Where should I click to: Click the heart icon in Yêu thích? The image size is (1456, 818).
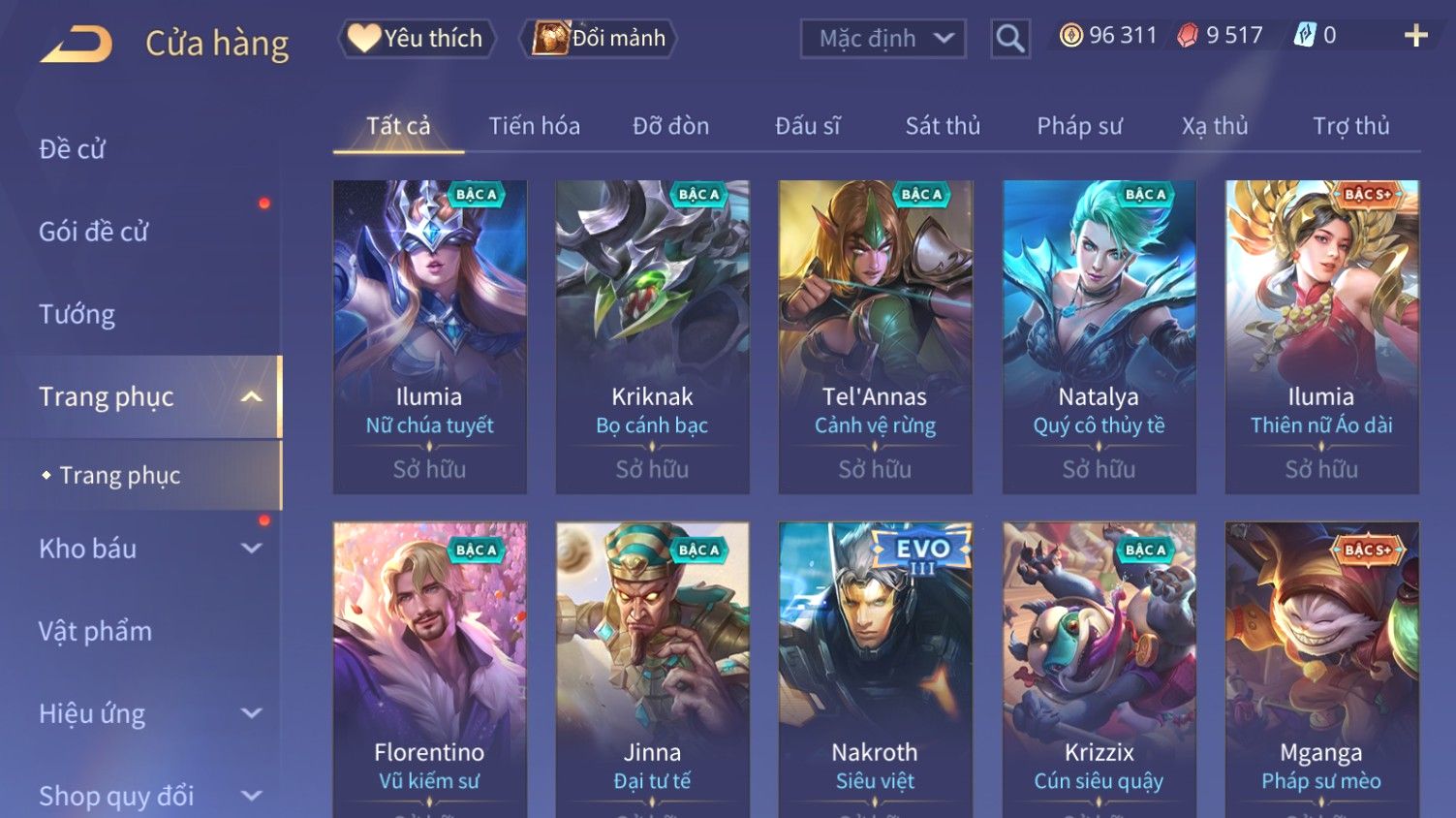point(363,38)
